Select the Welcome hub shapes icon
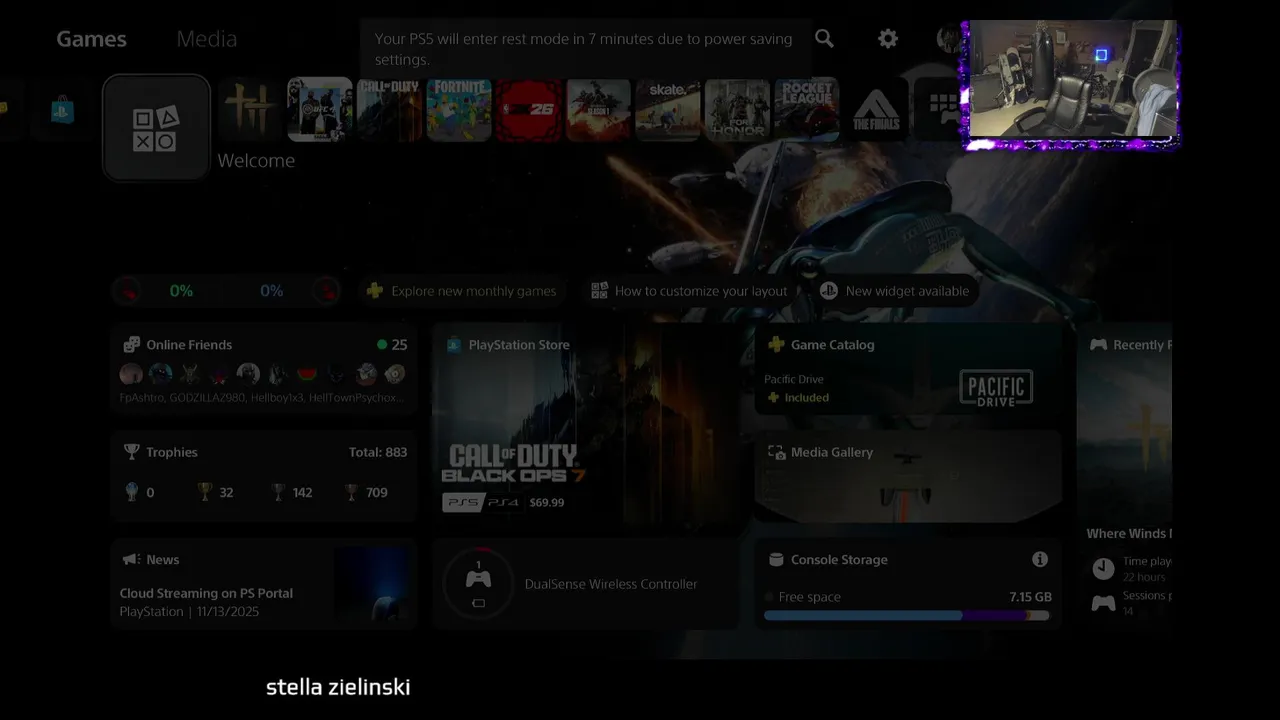Image resolution: width=1280 pixels, height=720 pixels. pos(156,128)
